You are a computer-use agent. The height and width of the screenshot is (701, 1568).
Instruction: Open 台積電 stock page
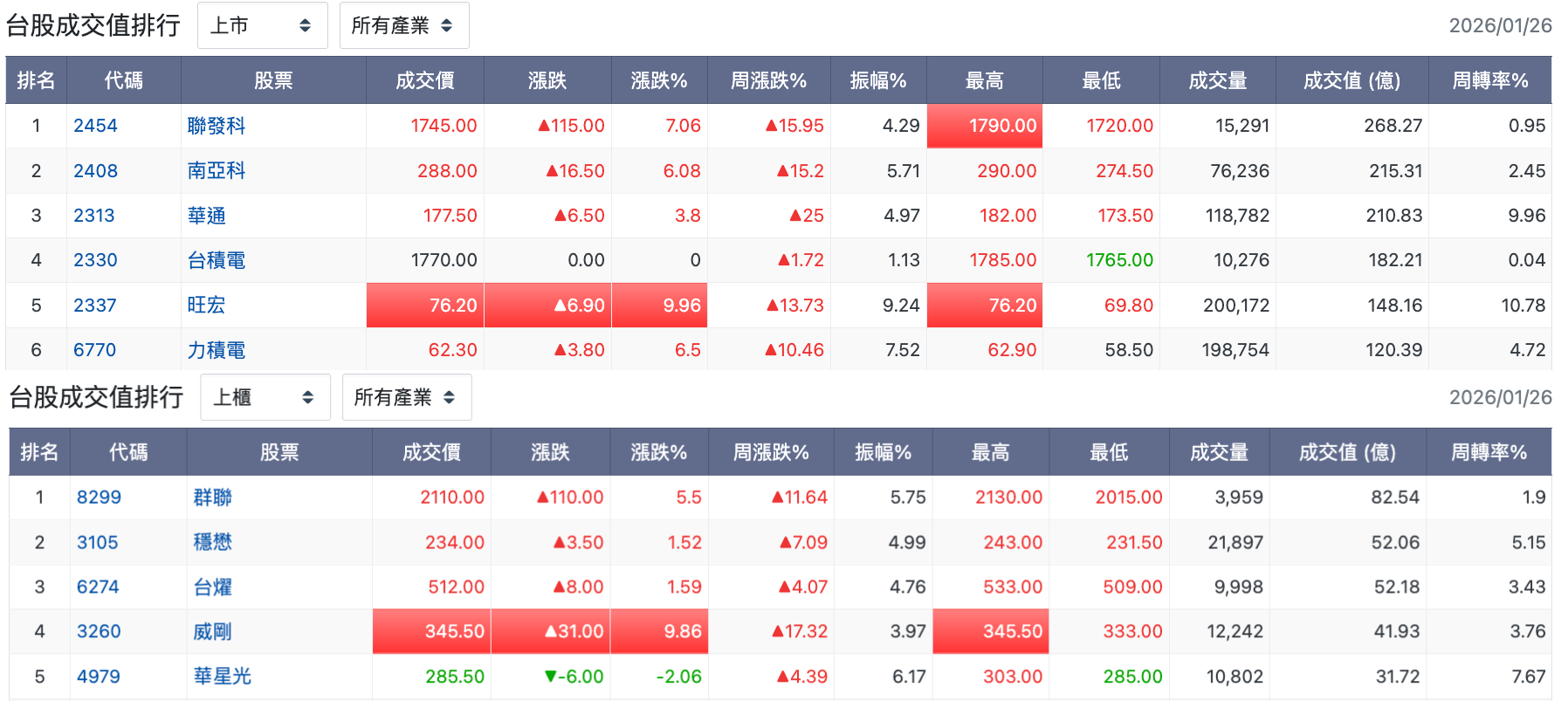click(x=217, y=260)
